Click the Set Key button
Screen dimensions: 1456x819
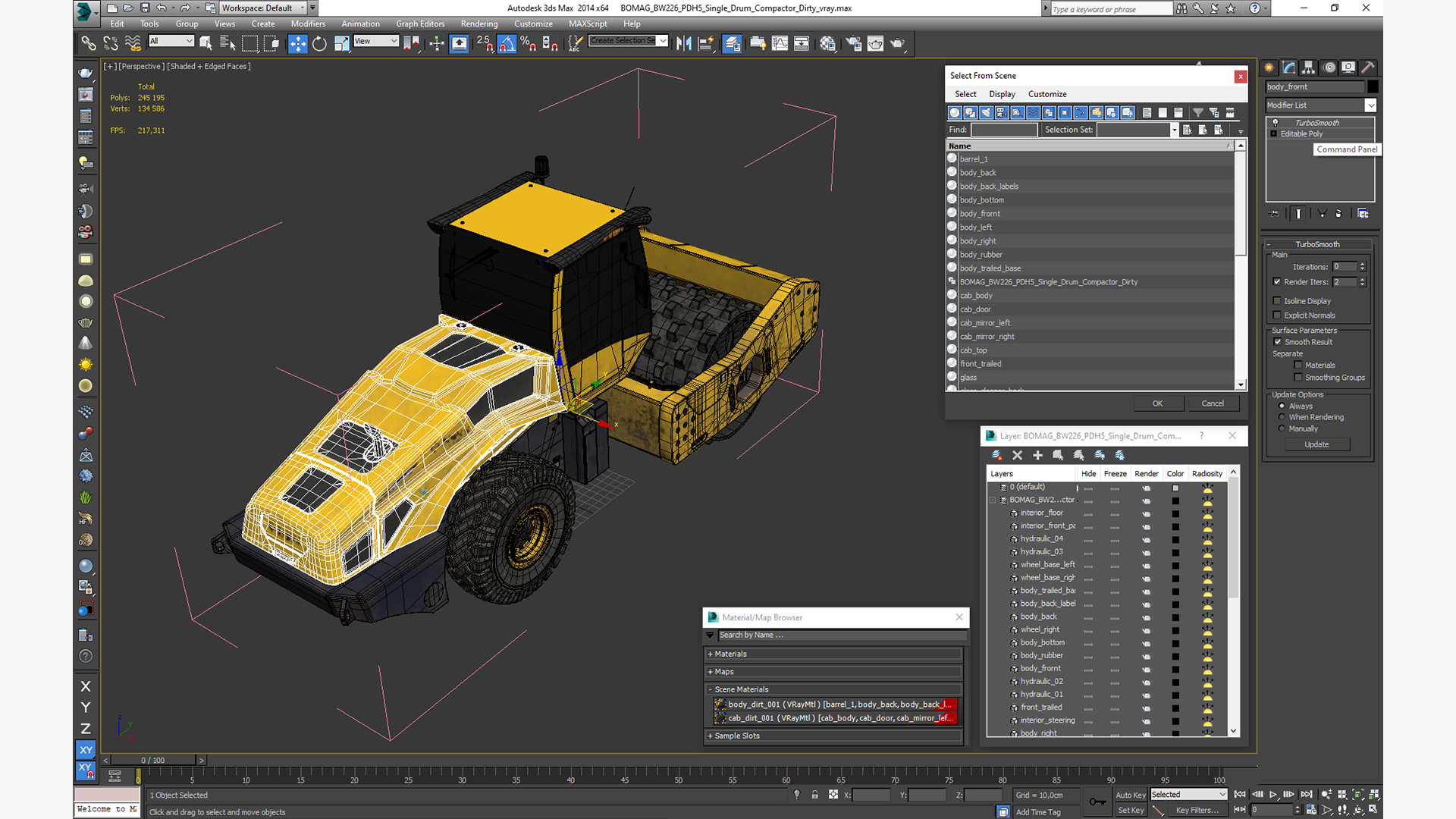tap(1130, 810)
